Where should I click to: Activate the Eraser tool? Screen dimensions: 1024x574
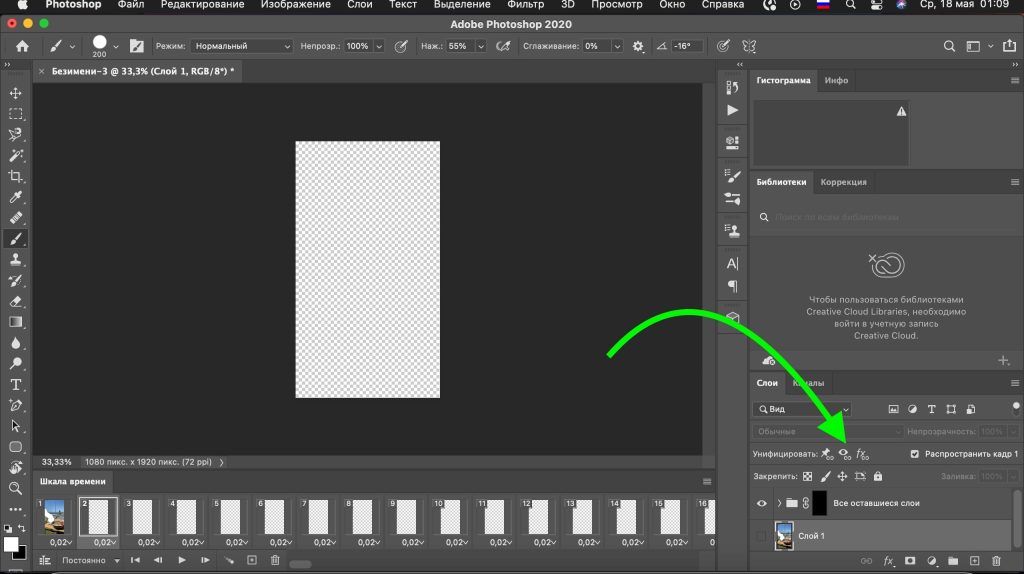click(16, 301)
